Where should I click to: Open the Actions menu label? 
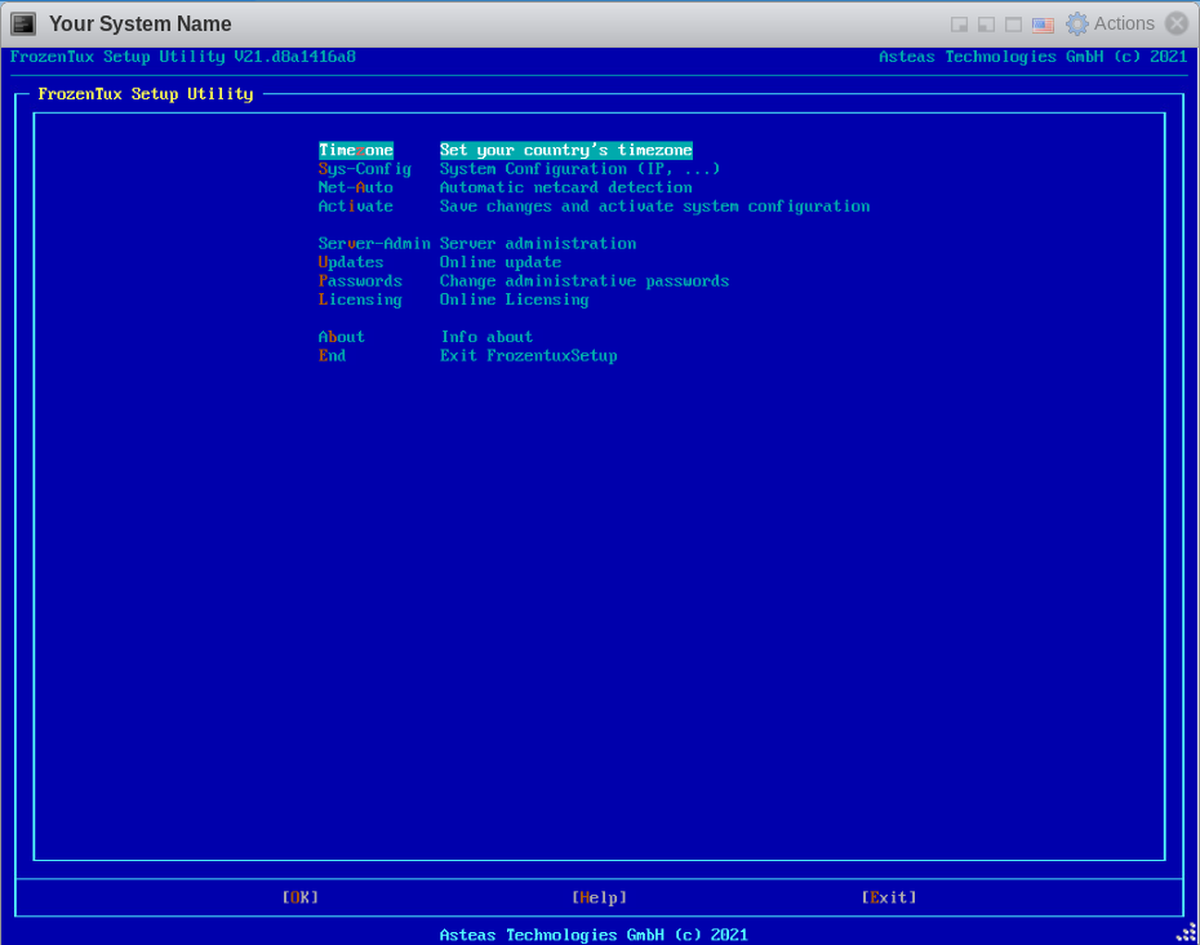[1124, 23]
